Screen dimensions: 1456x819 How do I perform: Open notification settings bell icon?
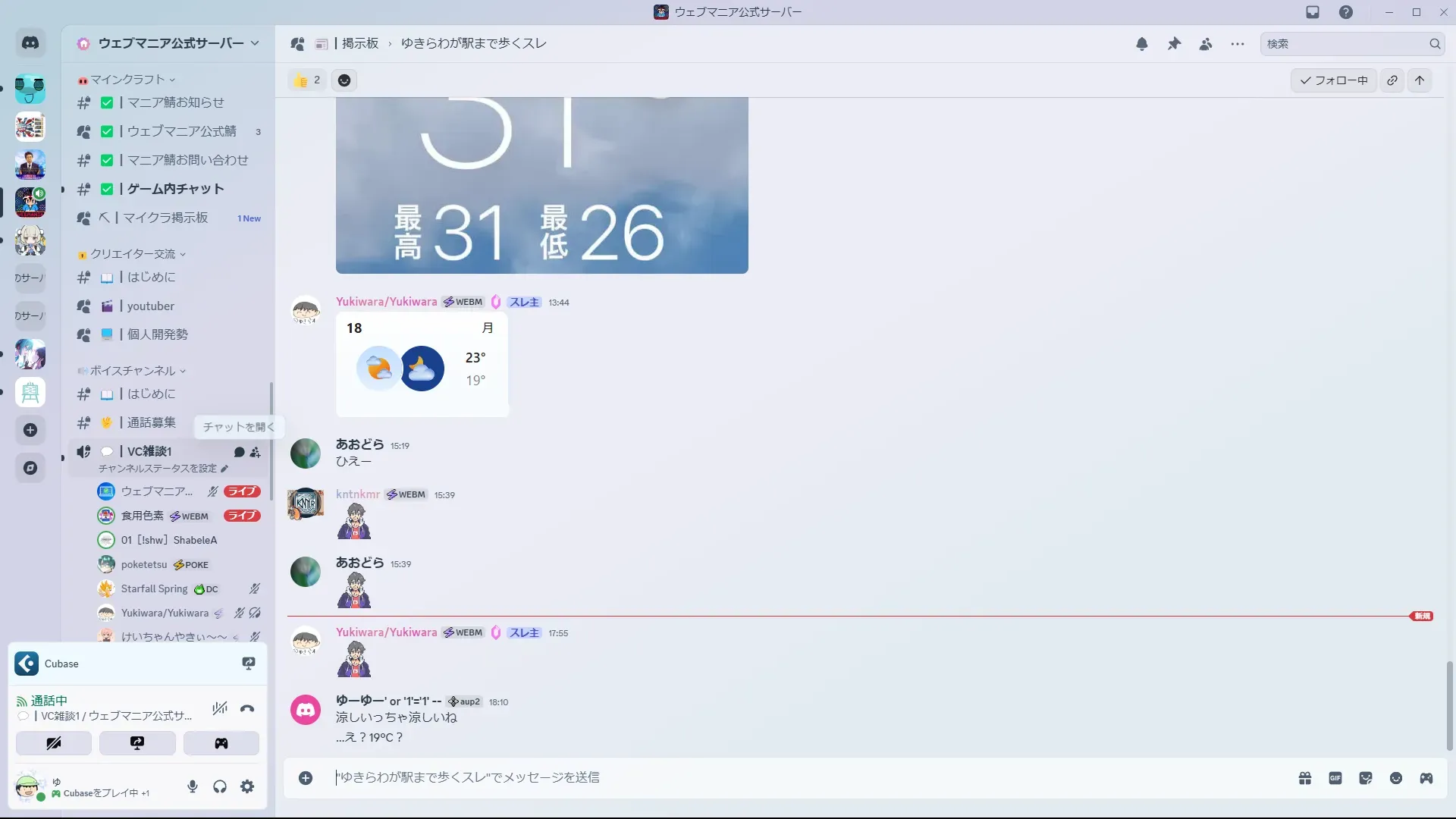1142,44
